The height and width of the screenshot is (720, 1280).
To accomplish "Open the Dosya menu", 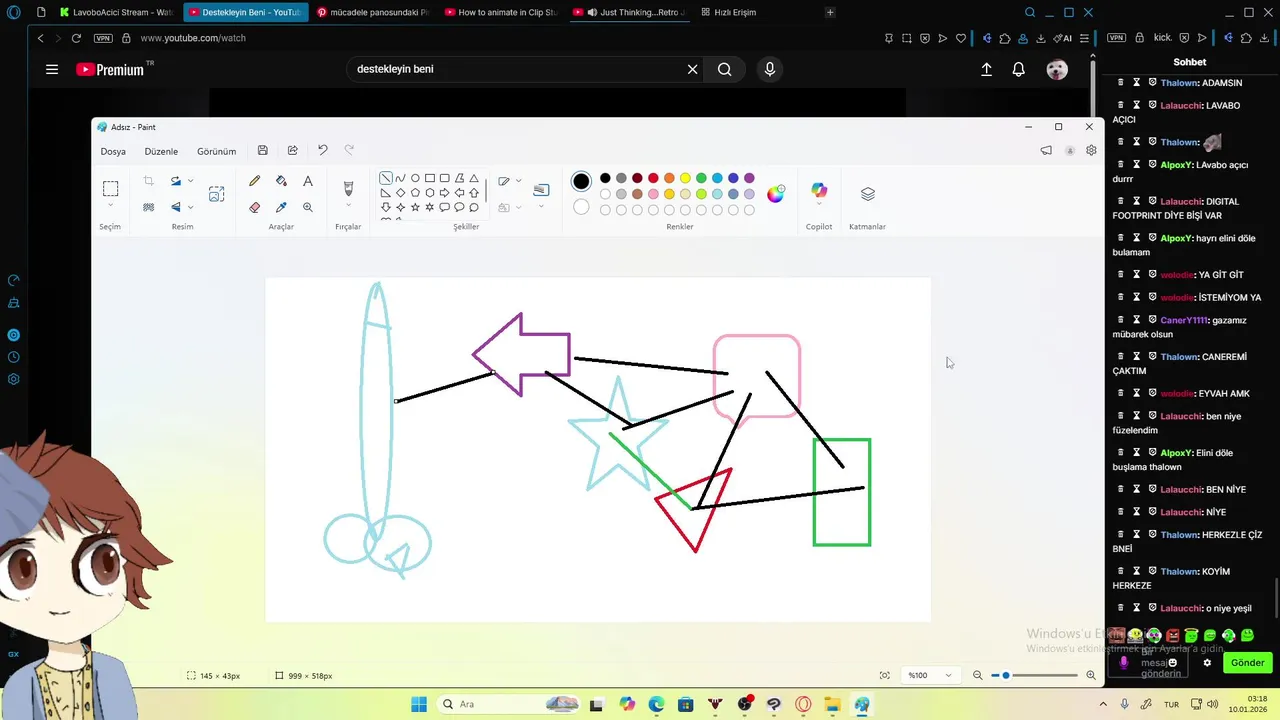I will [113, 151].
